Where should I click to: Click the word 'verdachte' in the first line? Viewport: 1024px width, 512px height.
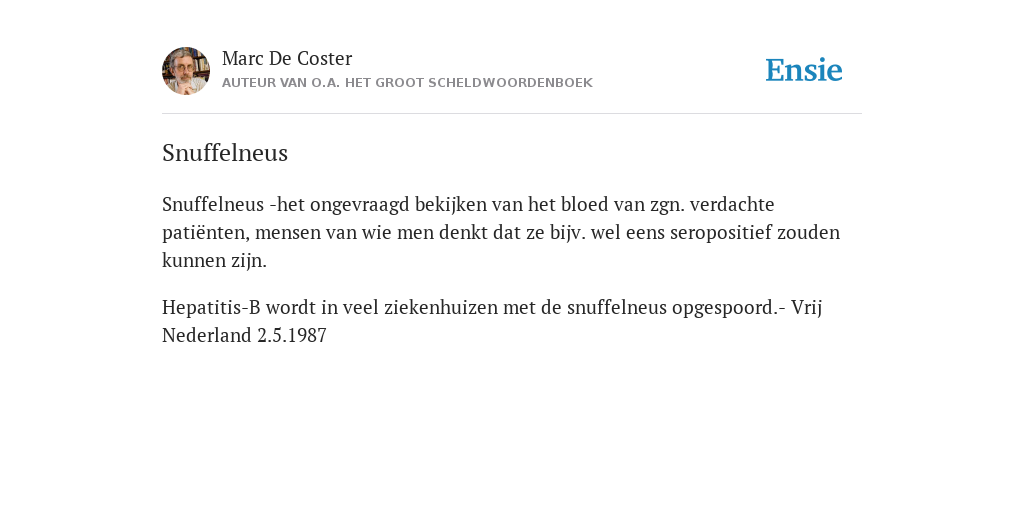tap(732, 204)
